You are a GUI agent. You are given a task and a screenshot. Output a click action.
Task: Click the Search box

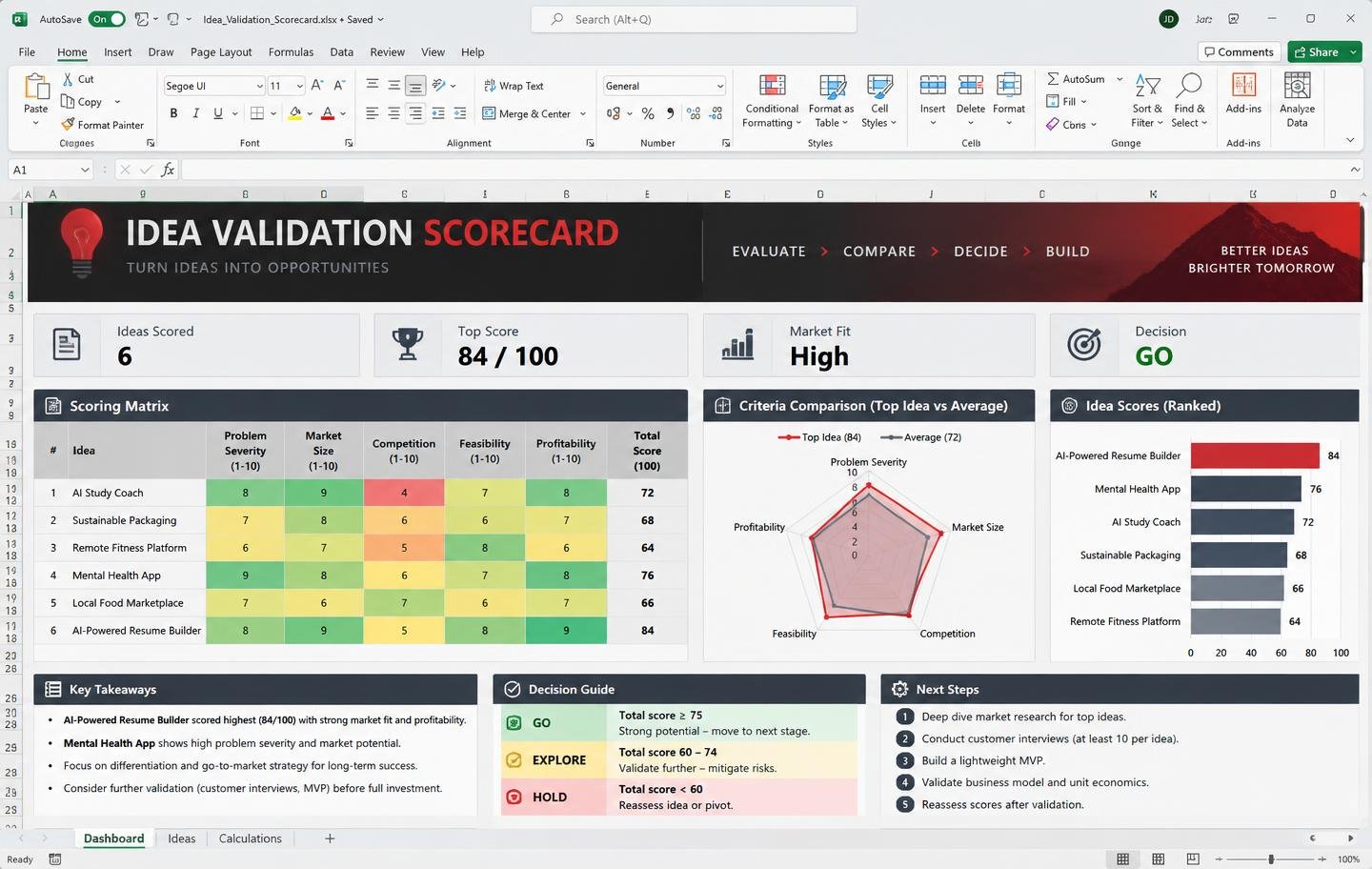coord(694,19)
